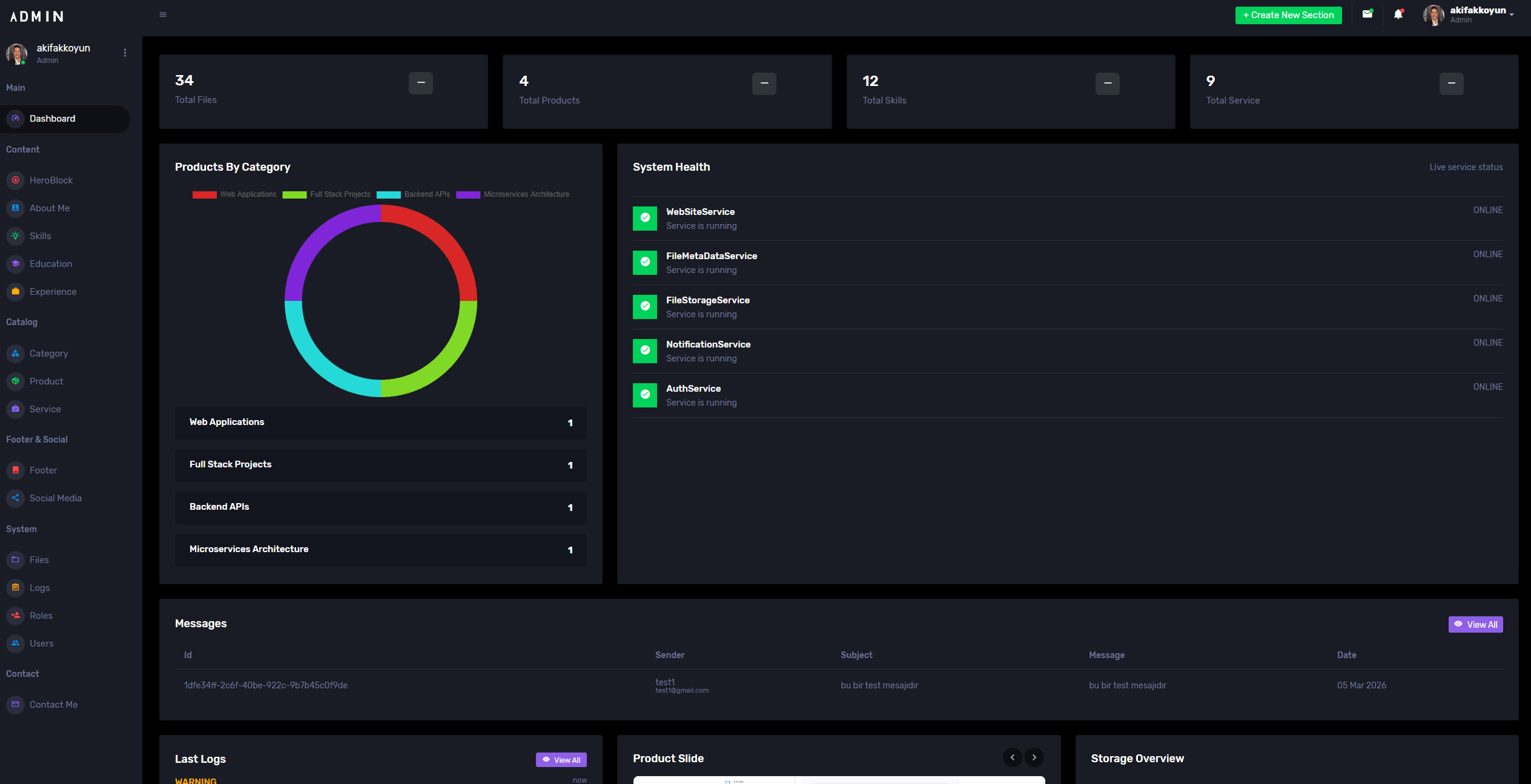Select the HeroBlock section icon
This screenshot has height=784, width=1531.
[x=15, y=180]
